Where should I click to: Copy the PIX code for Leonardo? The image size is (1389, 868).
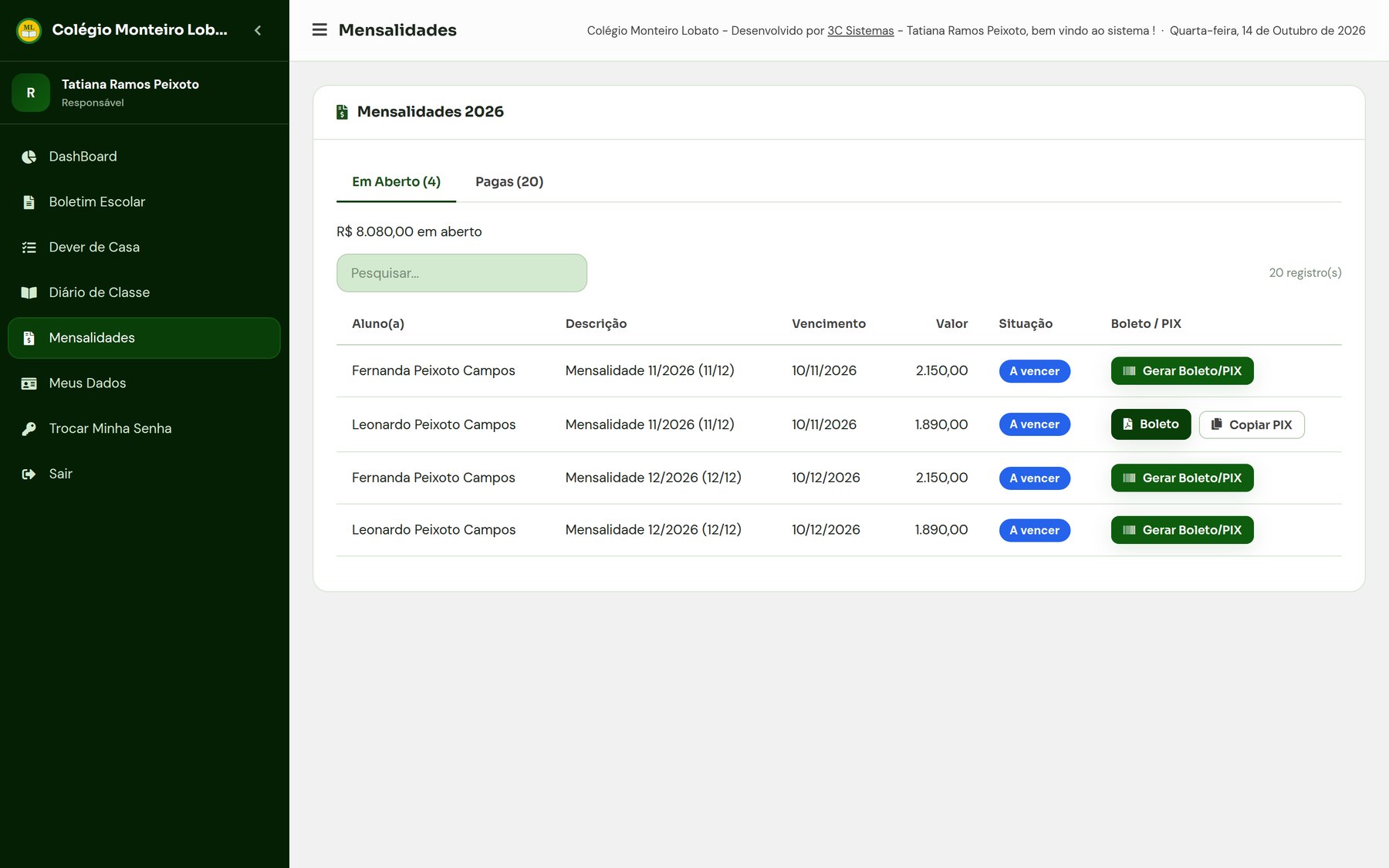[x=1252, y=425]
